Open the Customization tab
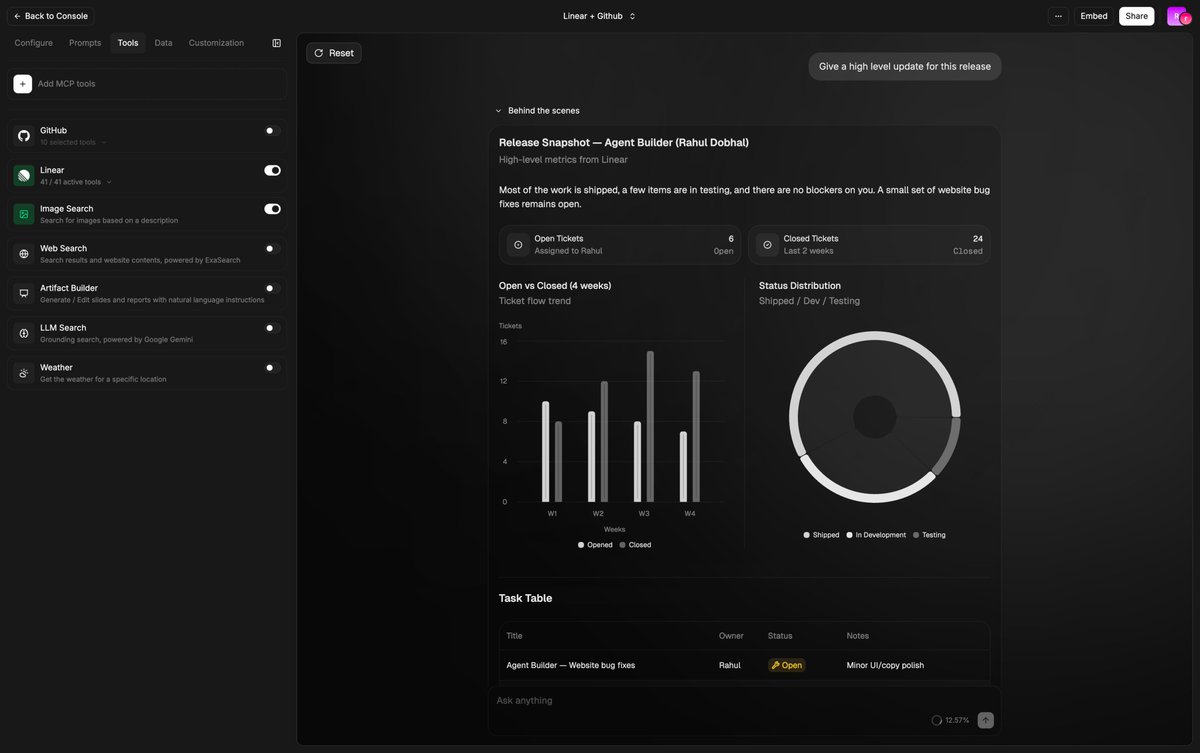Viewport: 1200px width, 753px height. (216, 43)
